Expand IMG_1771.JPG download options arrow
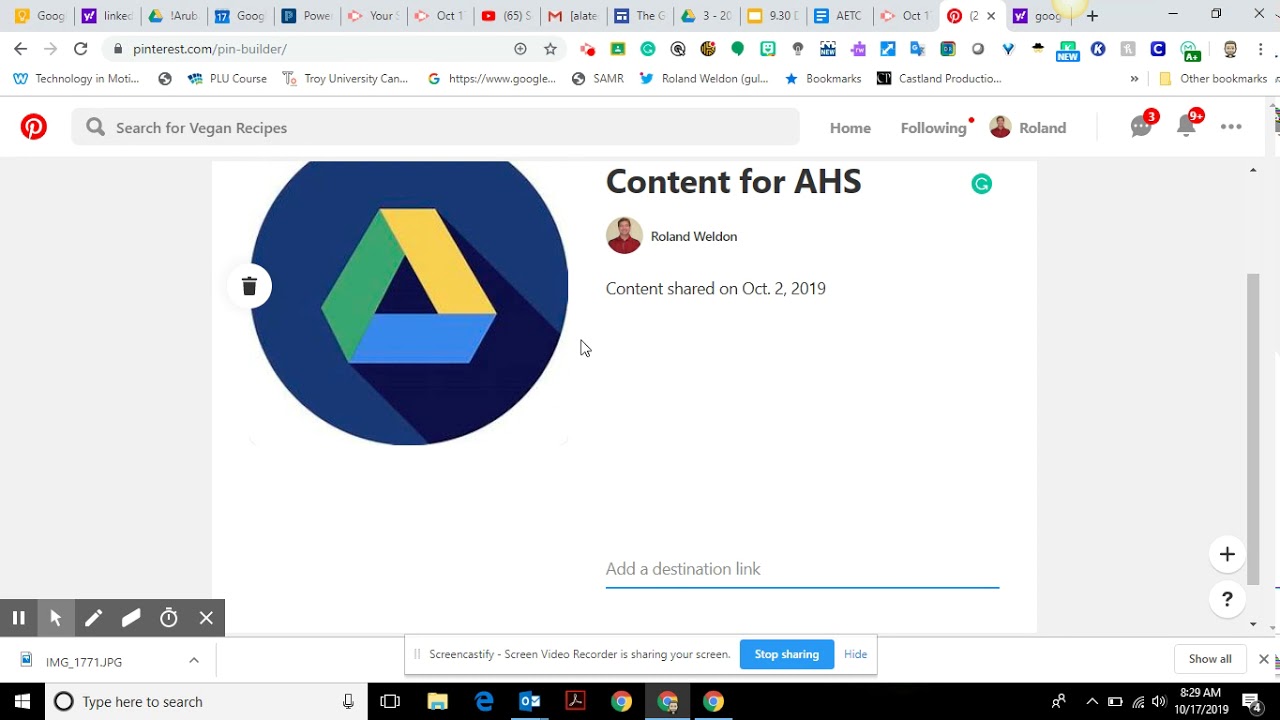 click(x=194, y=661)
